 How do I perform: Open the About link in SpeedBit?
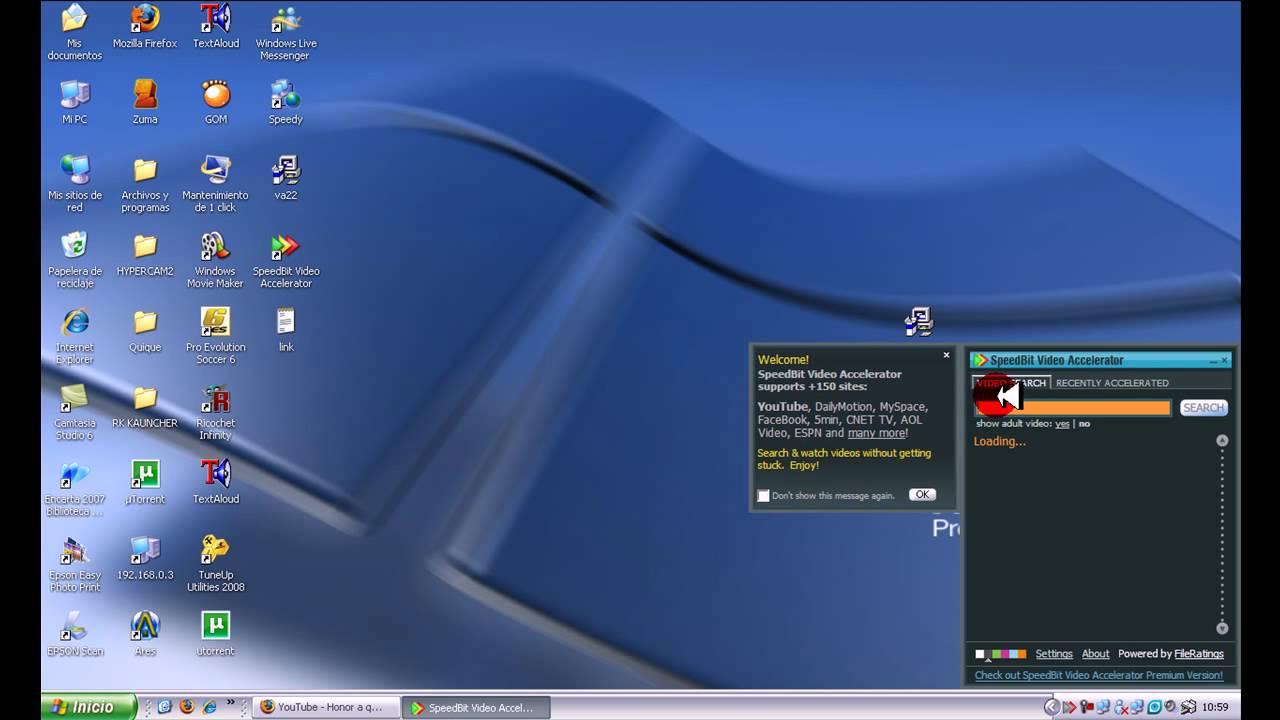1095,654
